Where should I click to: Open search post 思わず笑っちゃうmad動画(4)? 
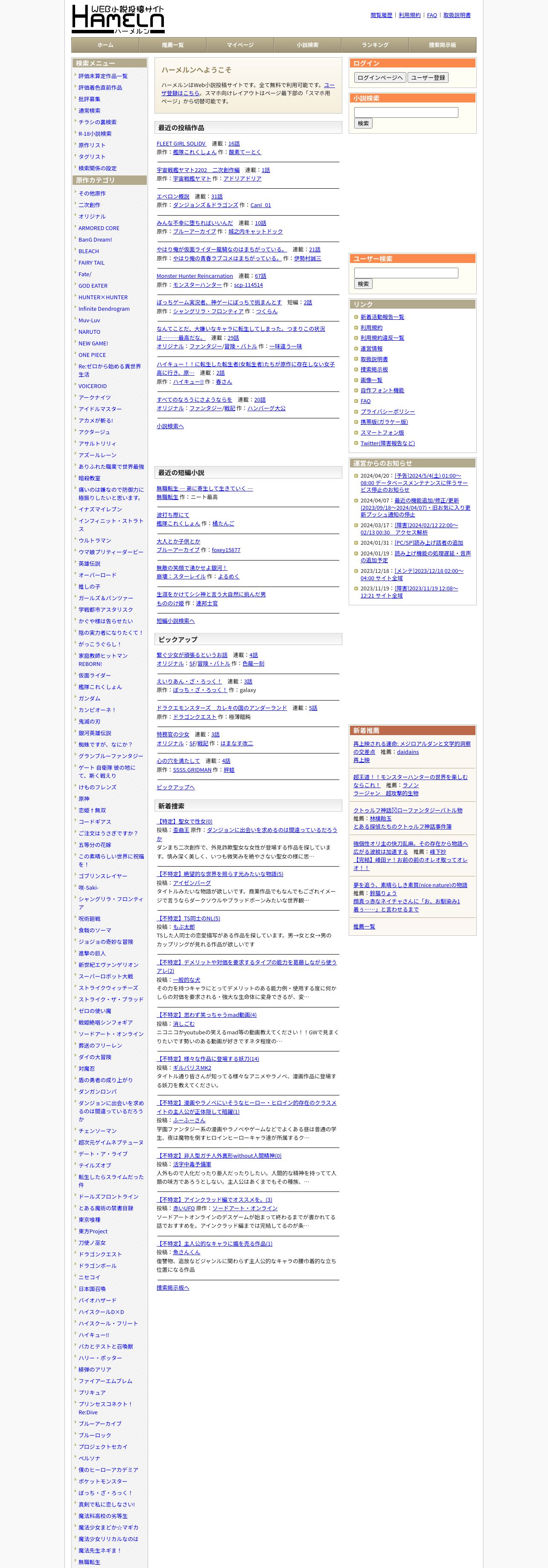point(207,1015)
